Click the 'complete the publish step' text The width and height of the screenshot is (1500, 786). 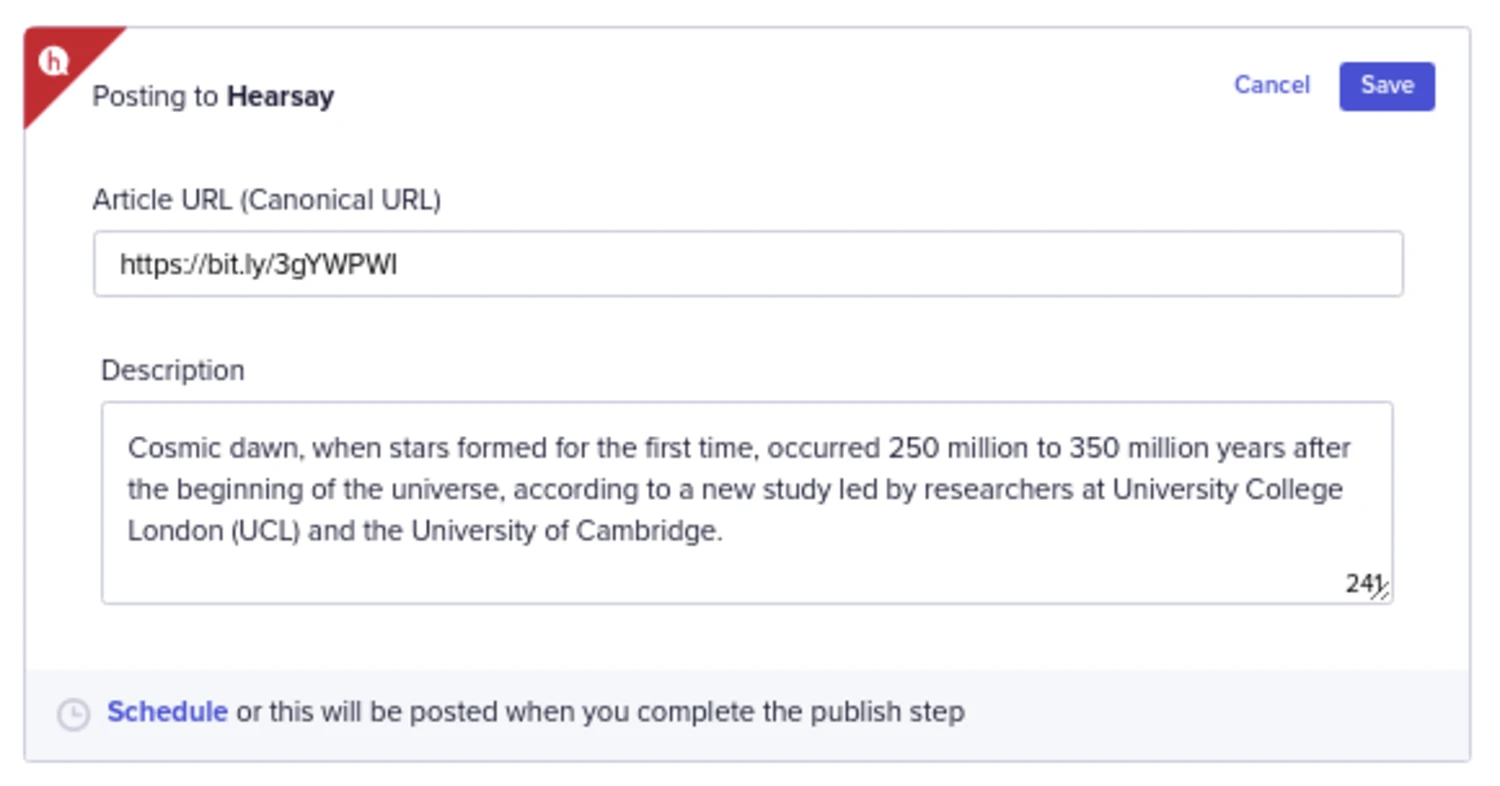pos(800,712)
